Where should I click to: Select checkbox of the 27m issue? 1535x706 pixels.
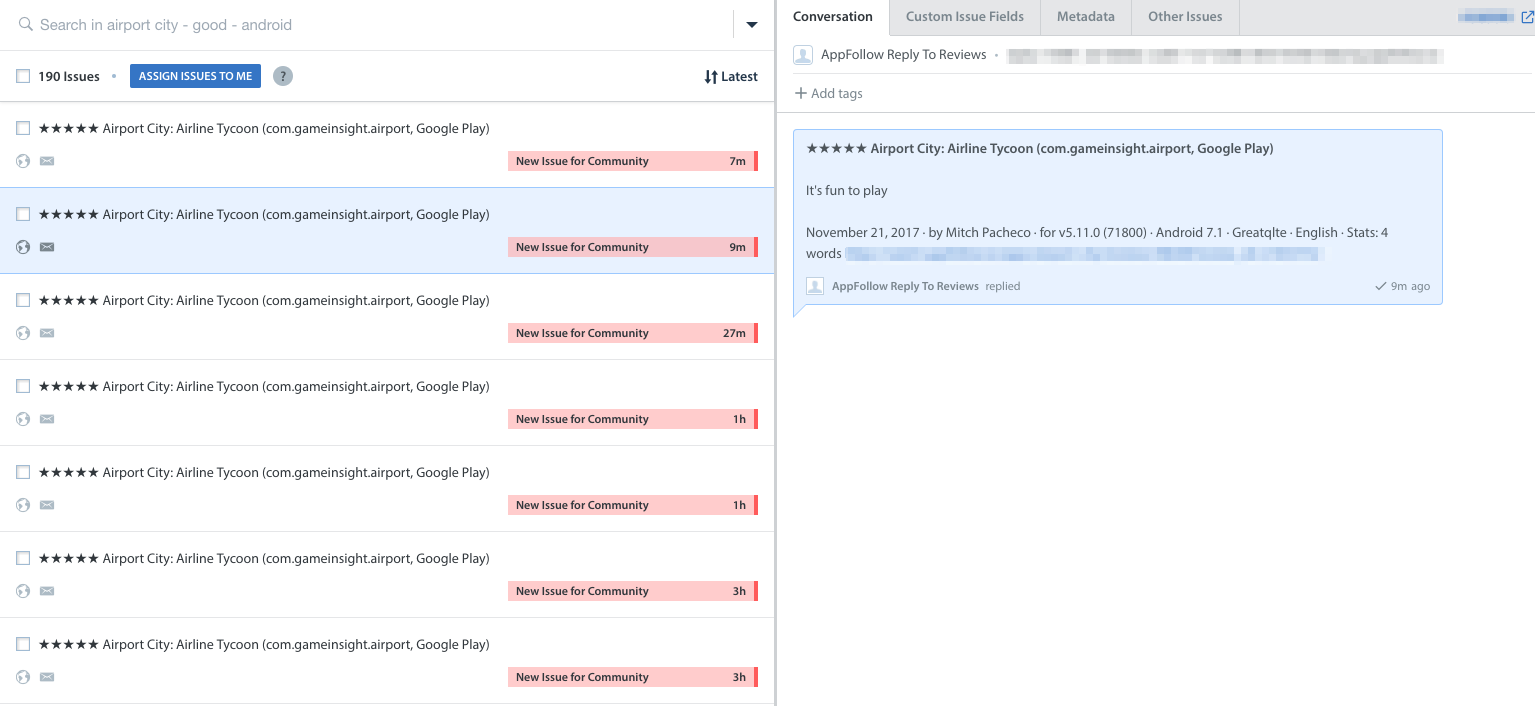coord(23,300)
